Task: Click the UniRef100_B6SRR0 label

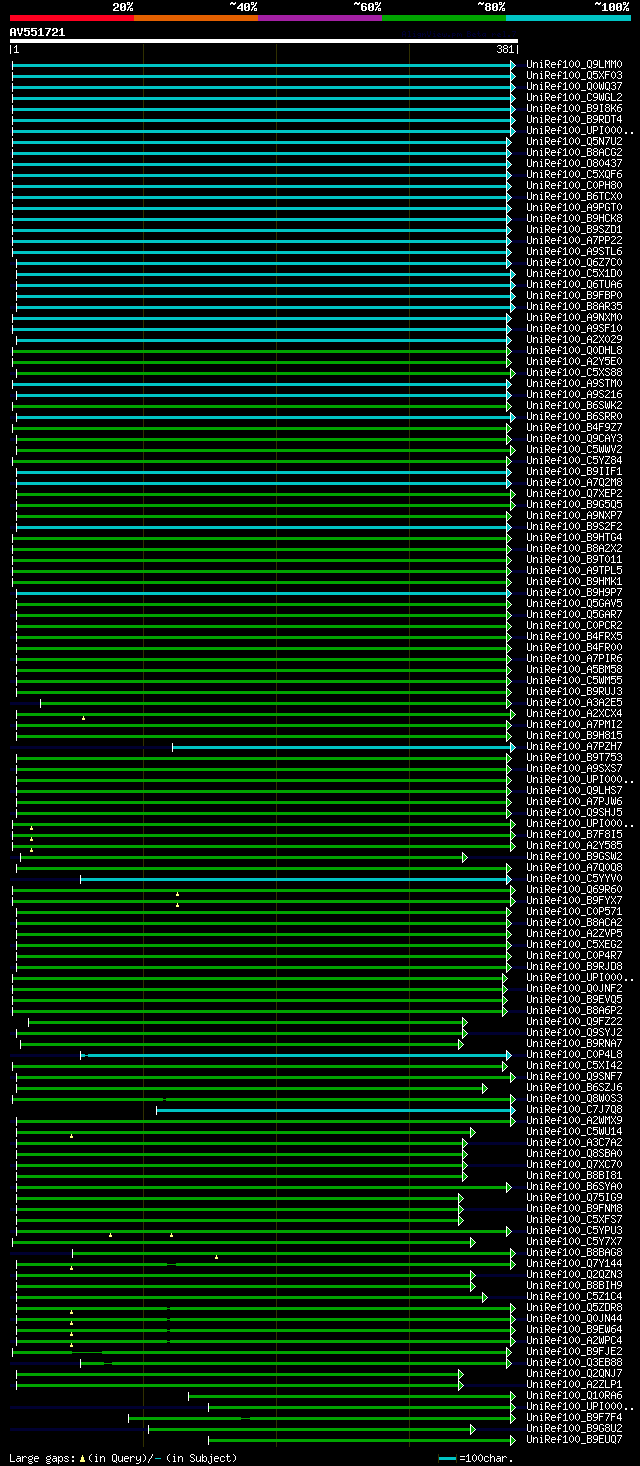Action: click(574, 417)
